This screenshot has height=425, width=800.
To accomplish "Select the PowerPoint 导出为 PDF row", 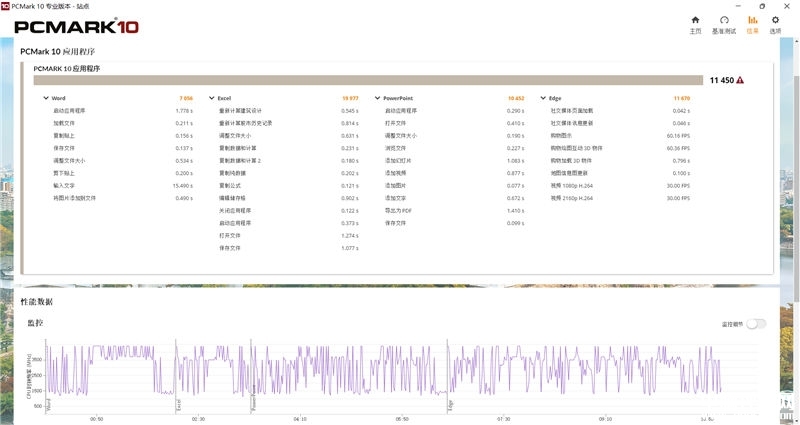I will coord(455,211).
